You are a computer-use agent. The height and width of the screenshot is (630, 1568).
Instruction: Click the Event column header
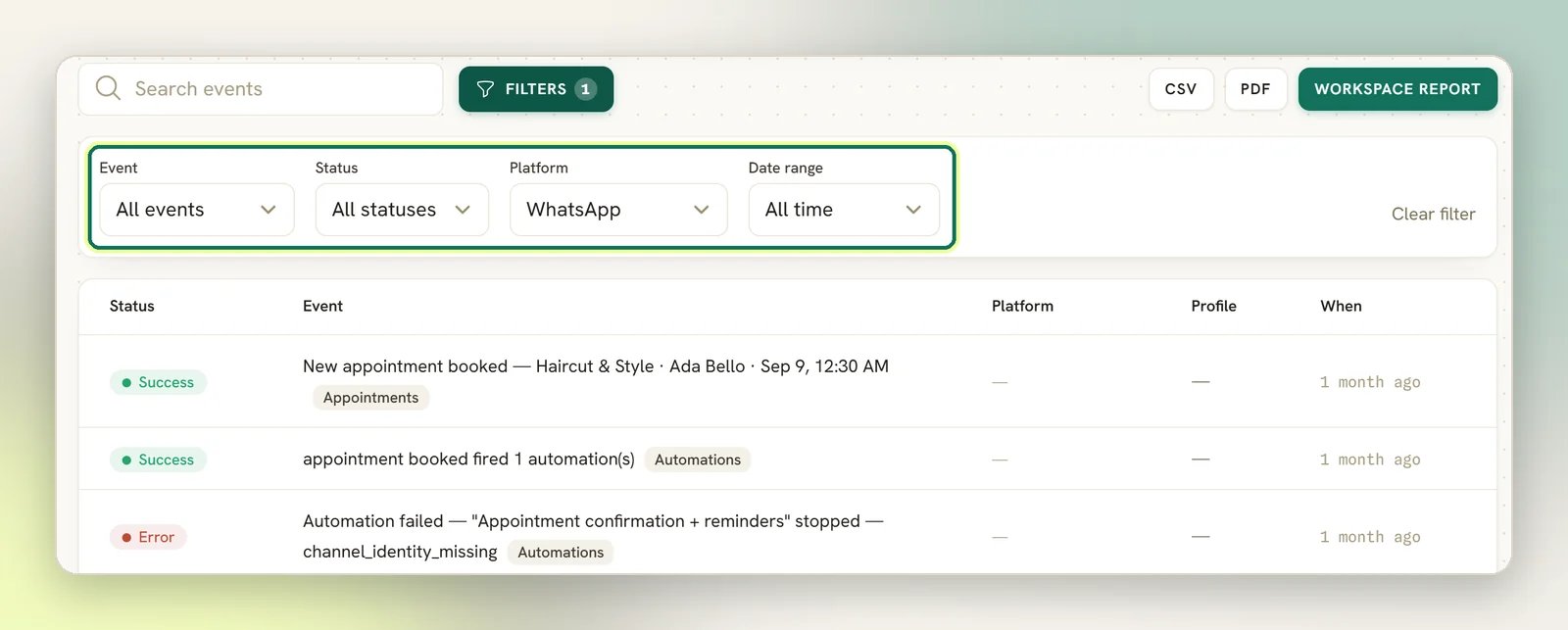[322, 306]
